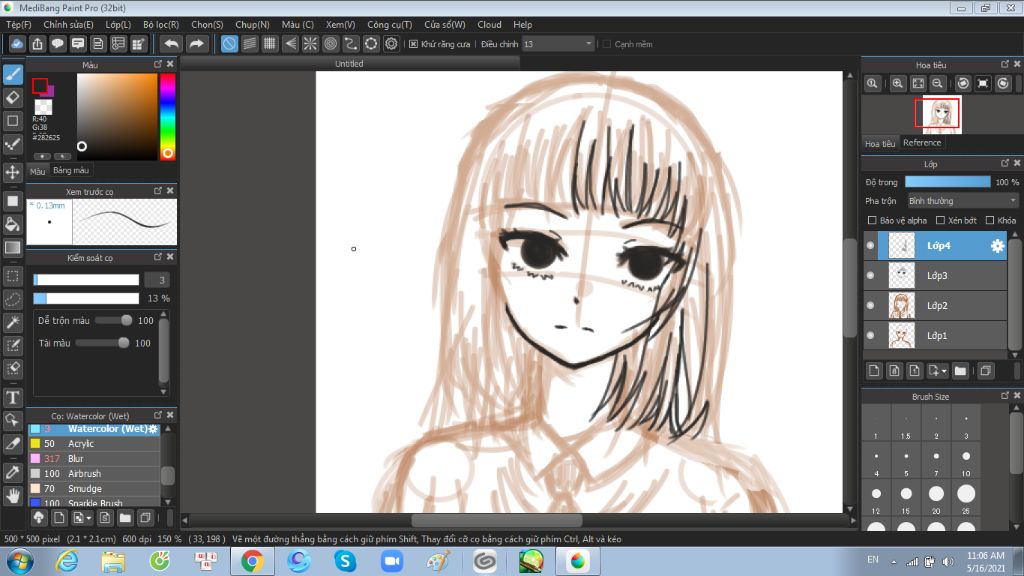The height and width of the screenshot is (576, 1024).
Task: Fit canvas to window in the Navigator
Action: [x=918, y=84]
